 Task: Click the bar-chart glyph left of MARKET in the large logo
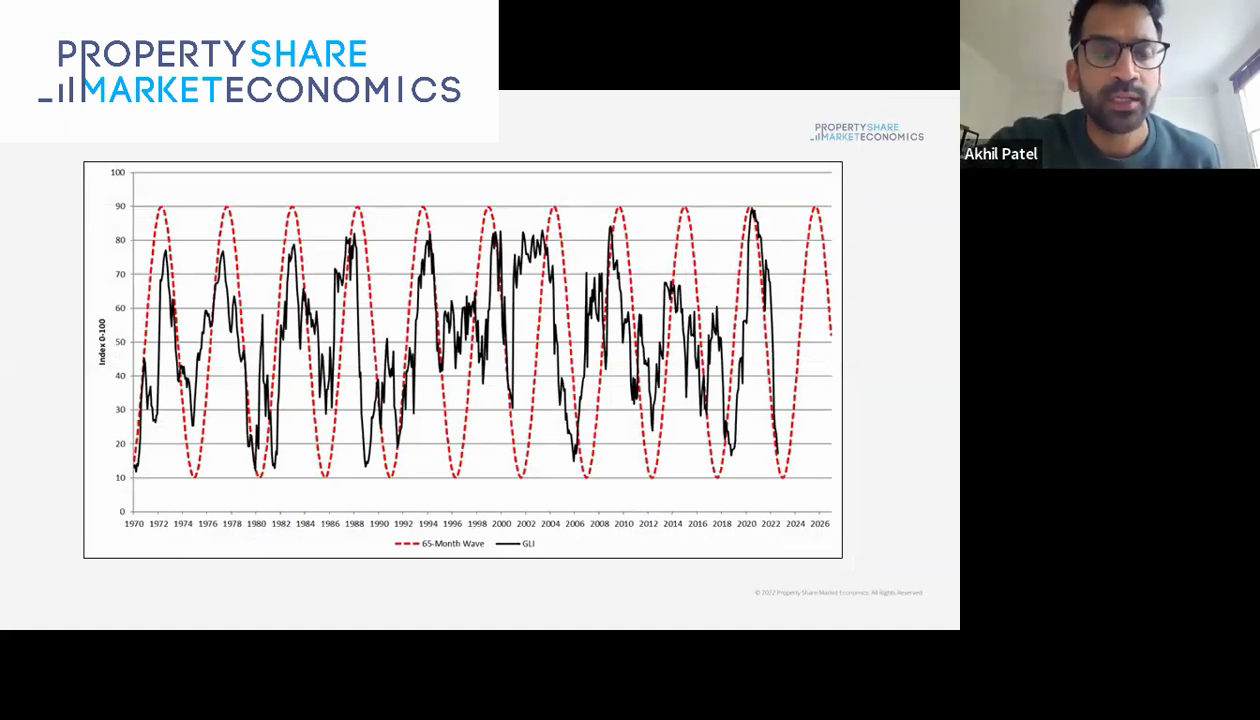tap(57, 92)
